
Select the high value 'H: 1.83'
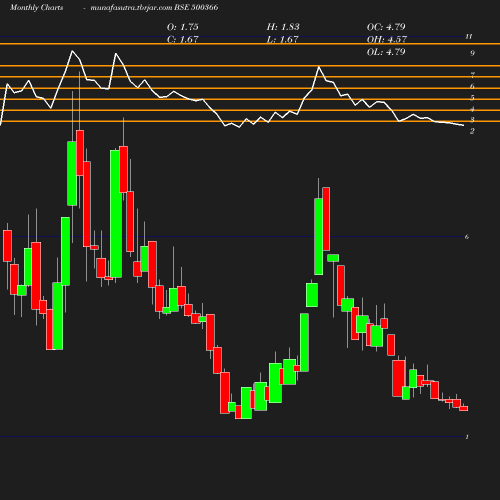click(x=283, y=27)
